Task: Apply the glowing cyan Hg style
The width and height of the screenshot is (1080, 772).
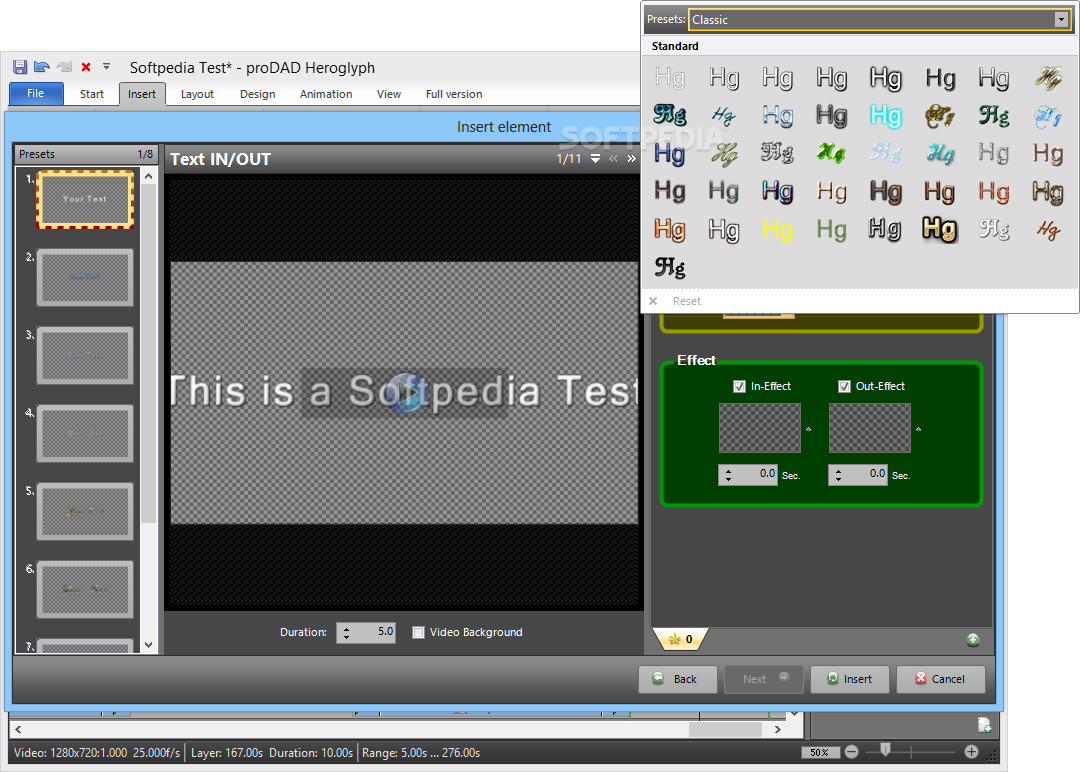Action: point(886,116)
